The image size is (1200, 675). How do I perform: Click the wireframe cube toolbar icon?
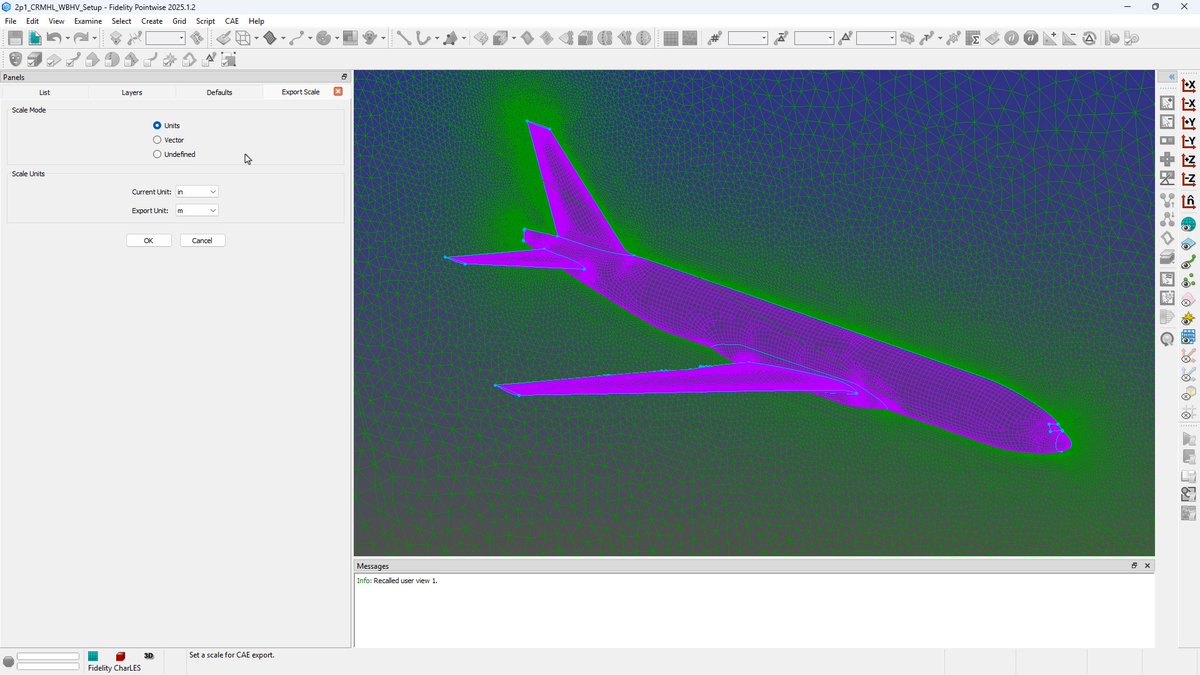click(x=242, y=38)
